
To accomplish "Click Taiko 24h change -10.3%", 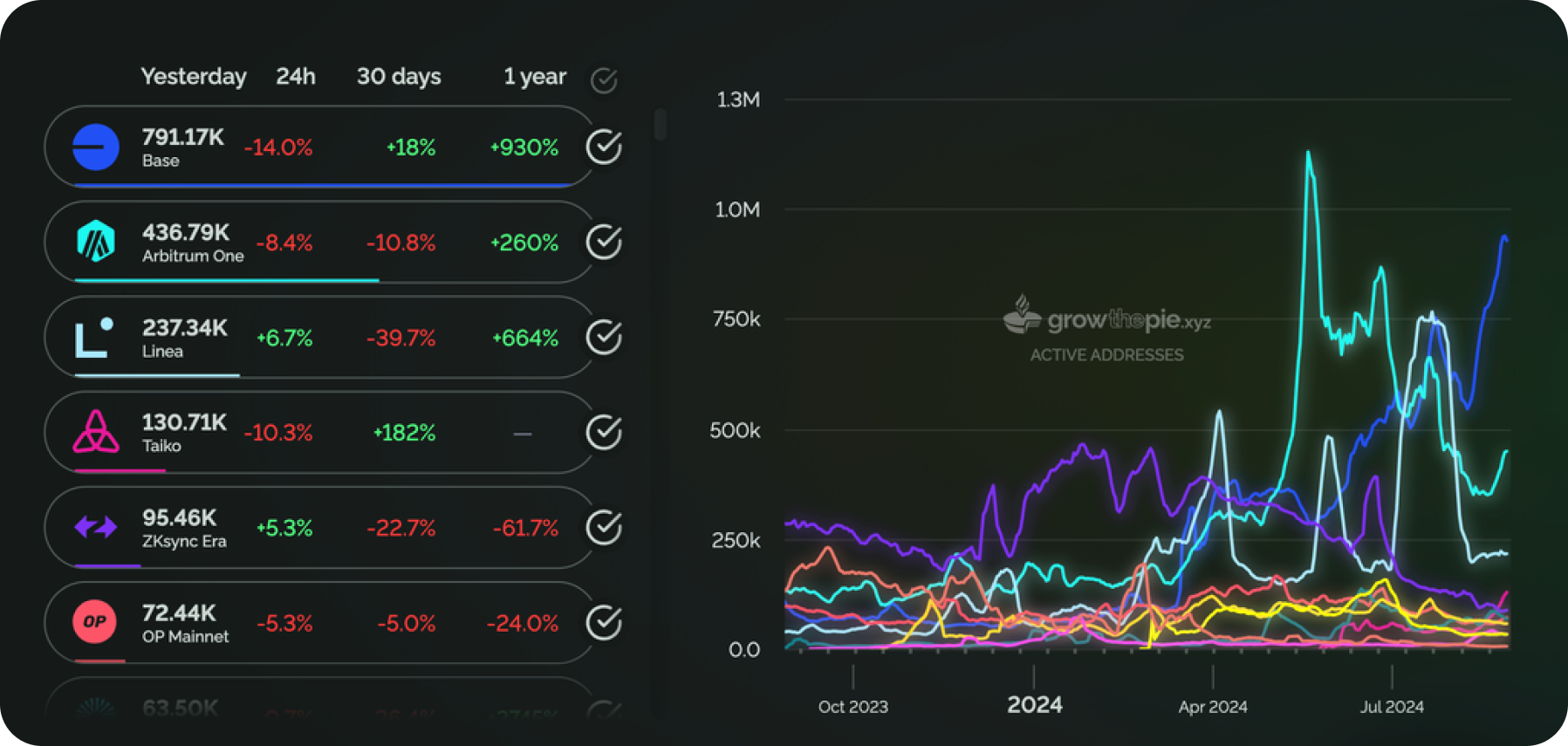I will (x=278, y=433).
